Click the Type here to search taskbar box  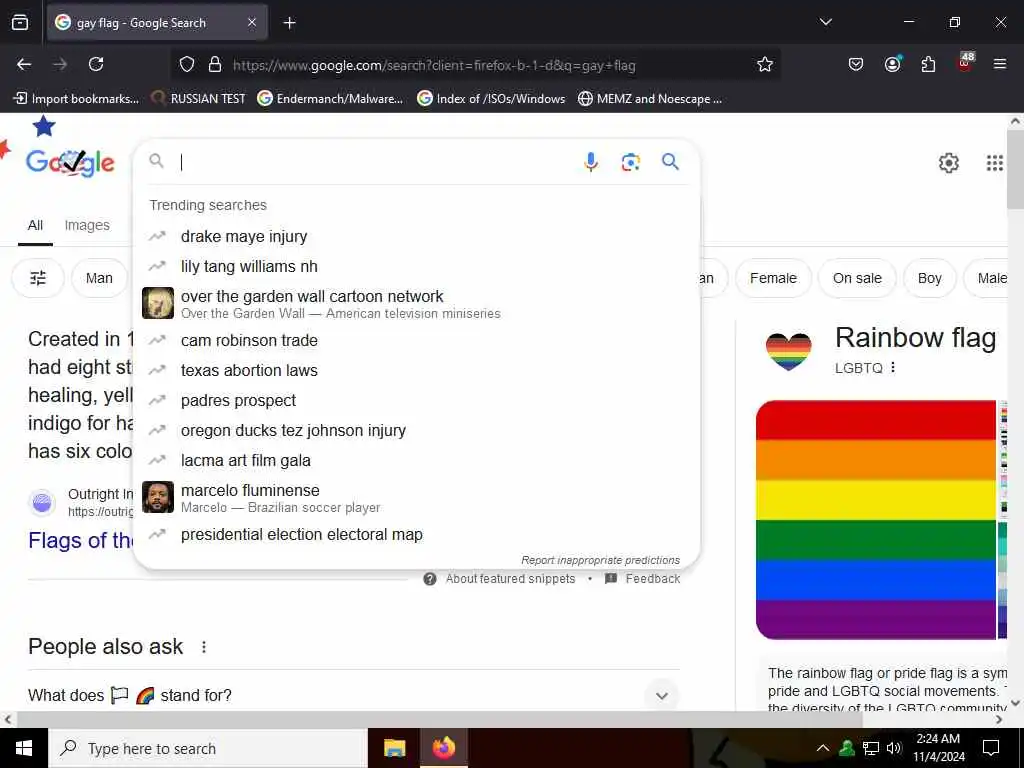click(x=208, y=748)
